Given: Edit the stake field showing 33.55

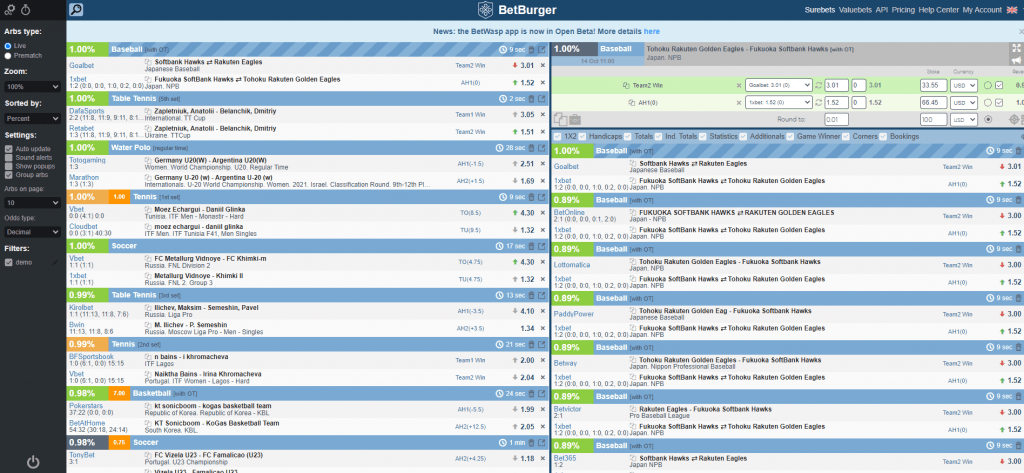Looking at the screenshot, I should click(933, 85).
